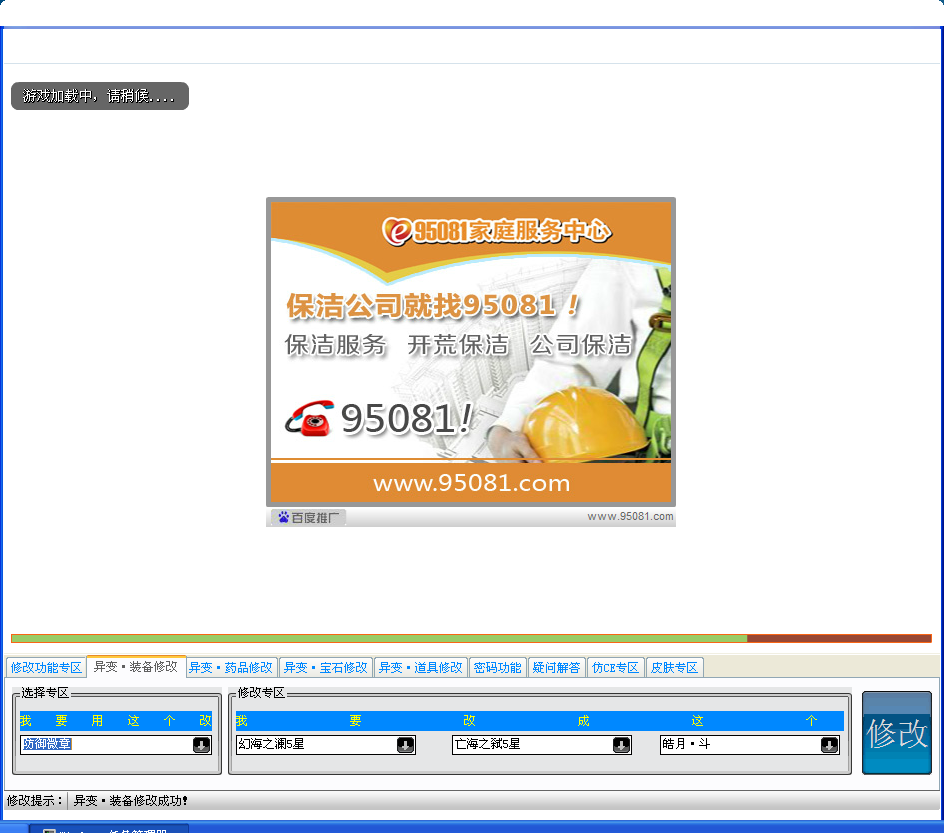Click the 95081 家庭服务中心 ad banner
Image resolution: width=944 pixels, height=833 pixels.
[x=471, y=352]
